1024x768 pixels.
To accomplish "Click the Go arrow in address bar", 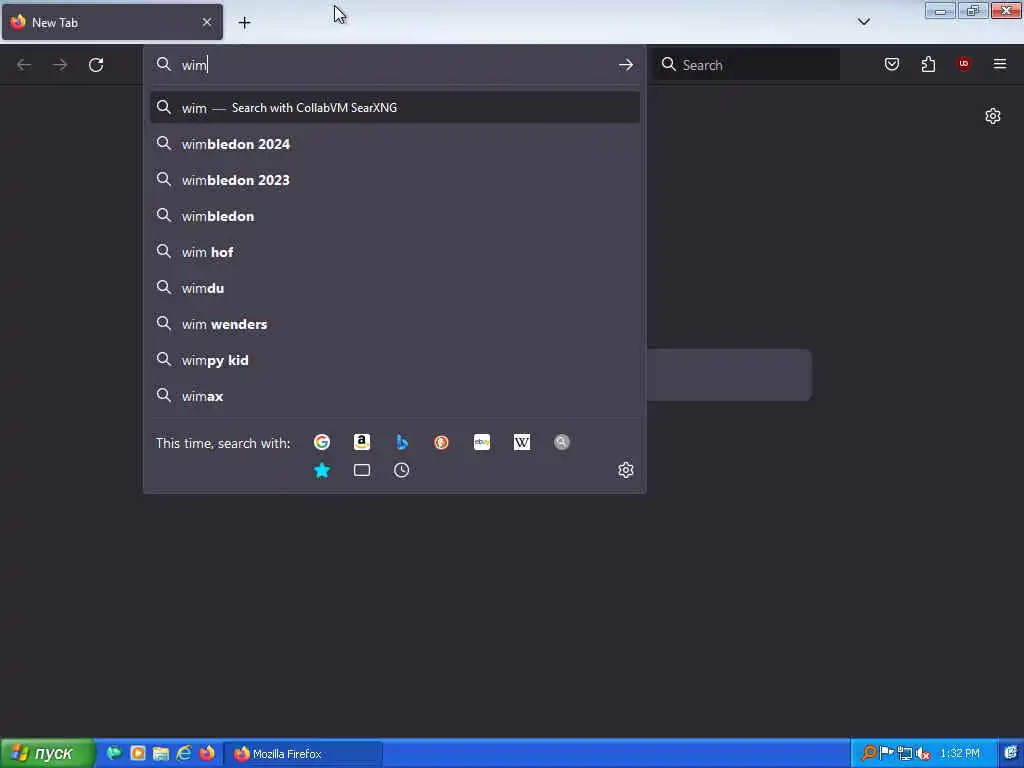I will [626, 65].
